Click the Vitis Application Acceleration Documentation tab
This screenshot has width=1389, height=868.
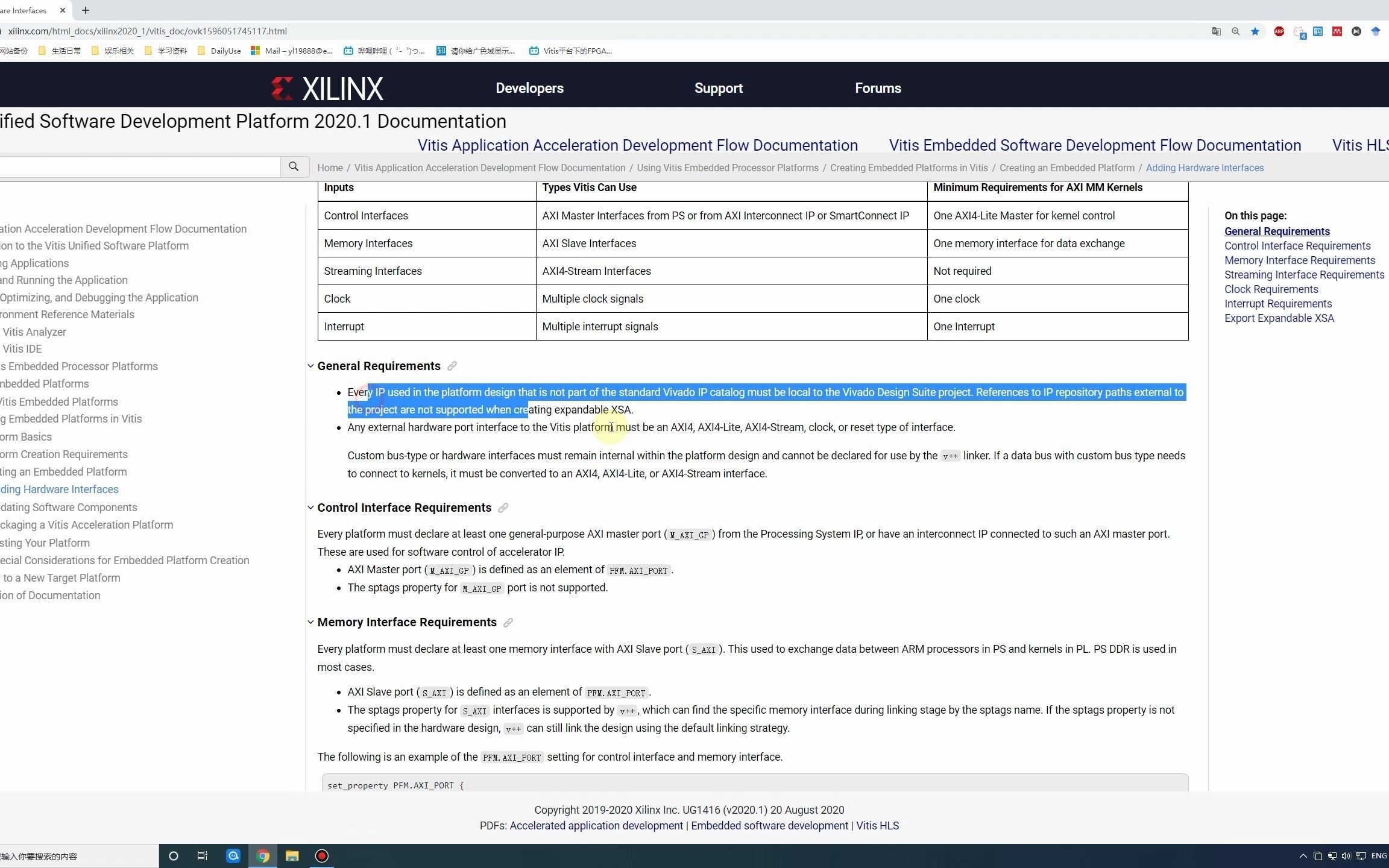637,145
